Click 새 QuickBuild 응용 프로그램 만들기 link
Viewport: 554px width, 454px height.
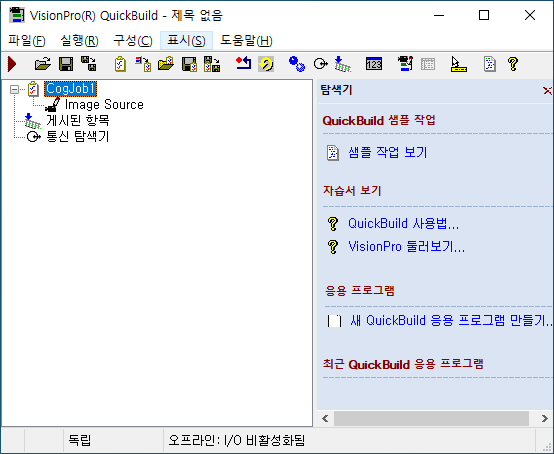click(452, 320)
